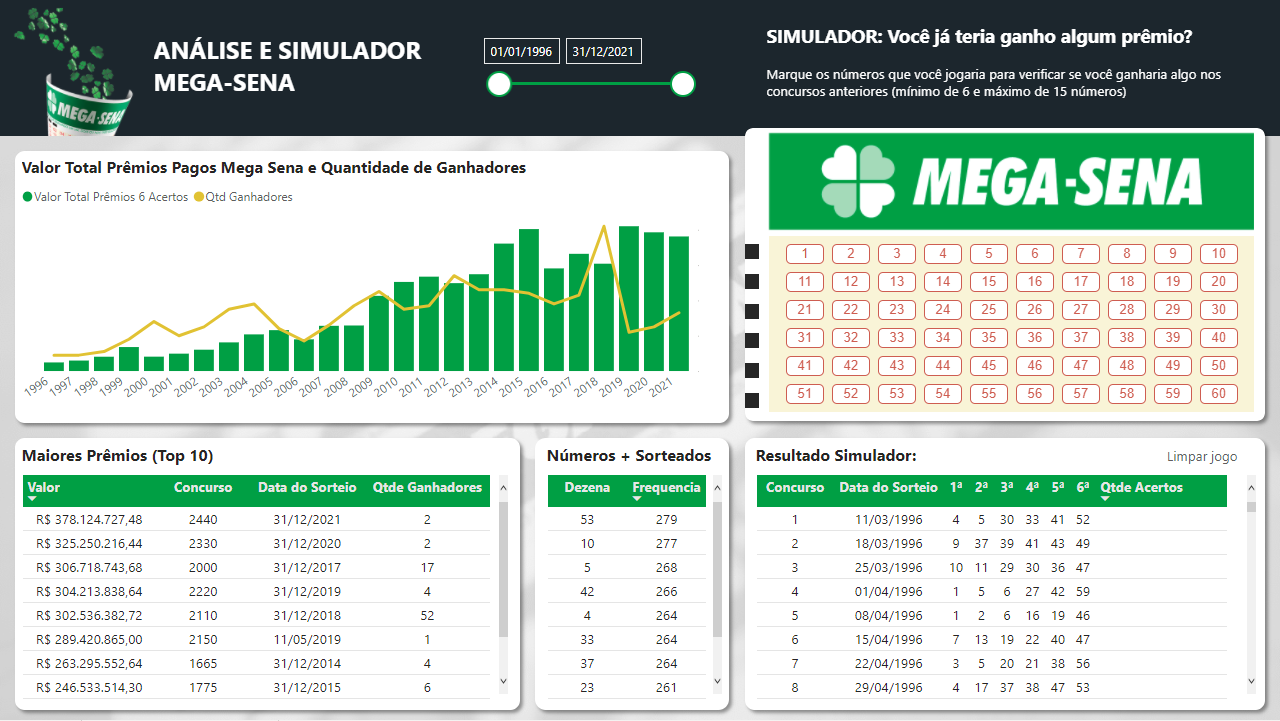Select number 5 on the ticket
The image size is (1280, 721).
coord(989,254)
